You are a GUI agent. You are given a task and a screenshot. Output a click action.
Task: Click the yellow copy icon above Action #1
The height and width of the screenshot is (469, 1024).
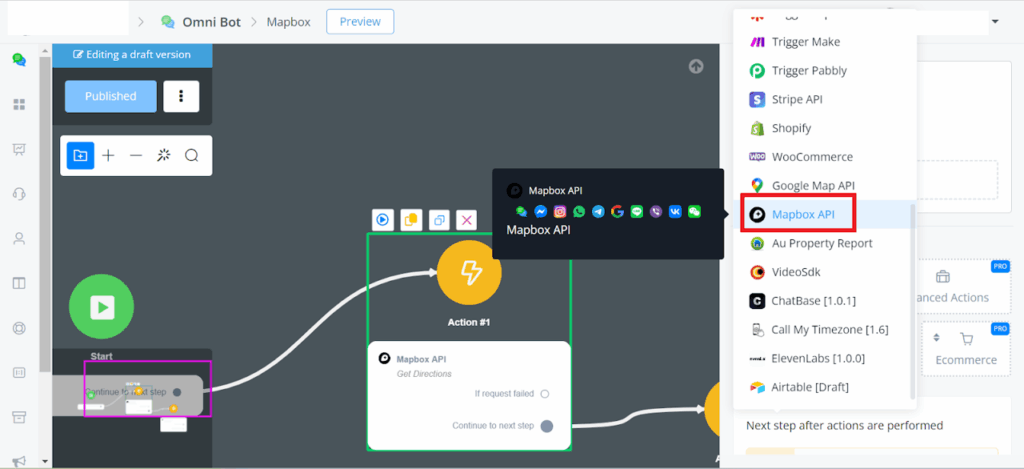click(x=410, y=219)
